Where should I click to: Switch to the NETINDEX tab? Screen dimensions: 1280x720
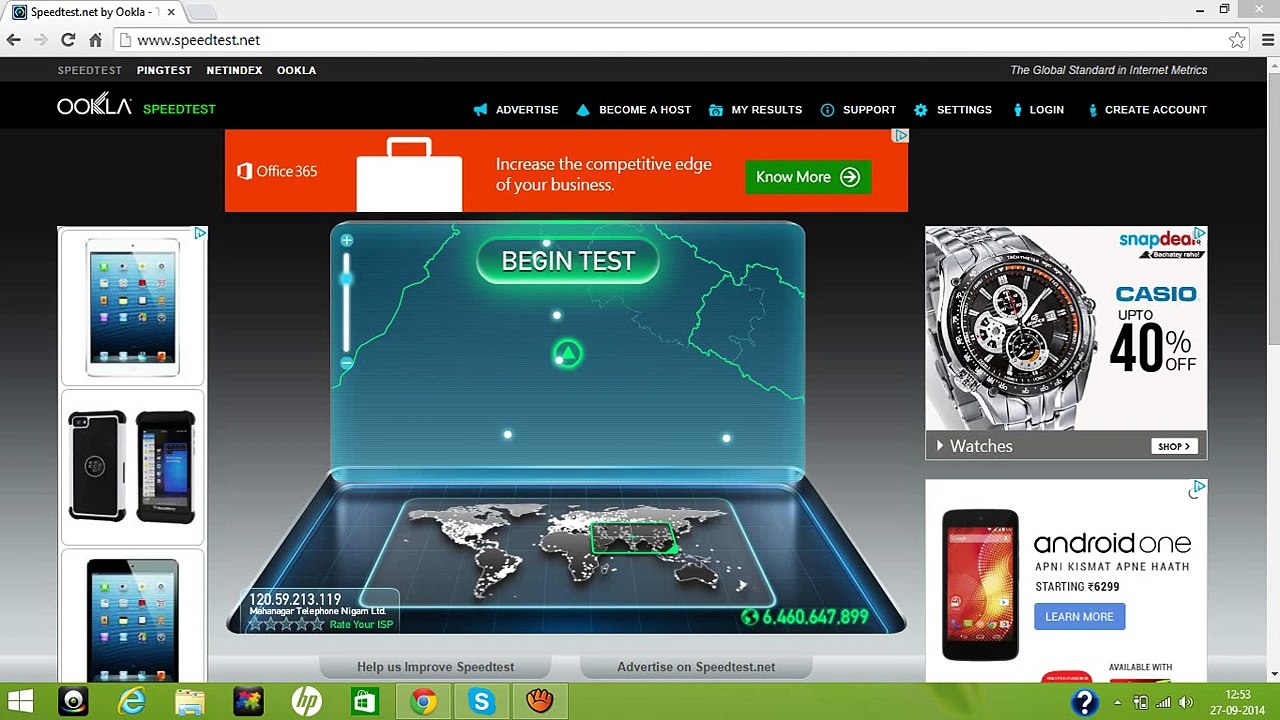pyautogui.click(x=234, y=70)
